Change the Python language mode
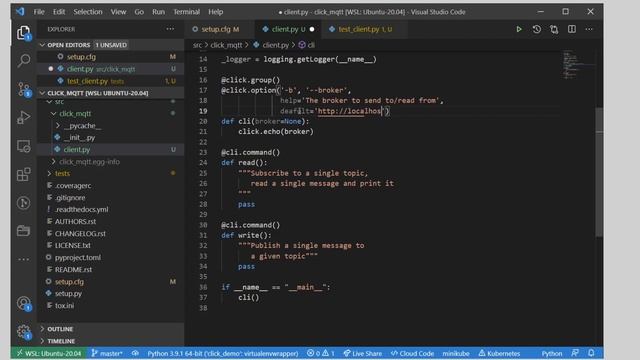 tap(551, 353)
